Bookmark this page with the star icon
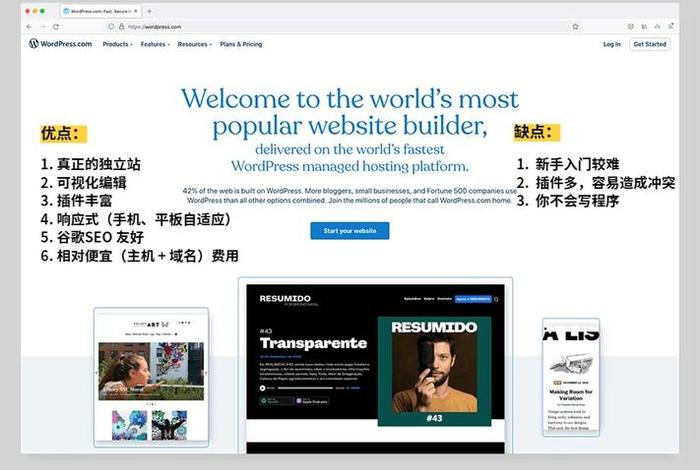 click(x=575, y=27)
